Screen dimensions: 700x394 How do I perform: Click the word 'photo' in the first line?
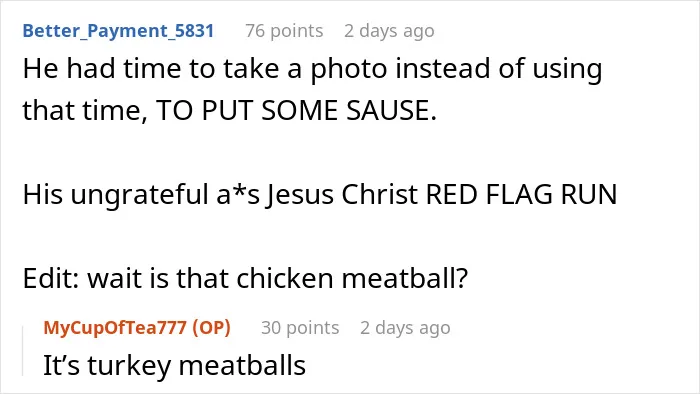tap(349, 70)
